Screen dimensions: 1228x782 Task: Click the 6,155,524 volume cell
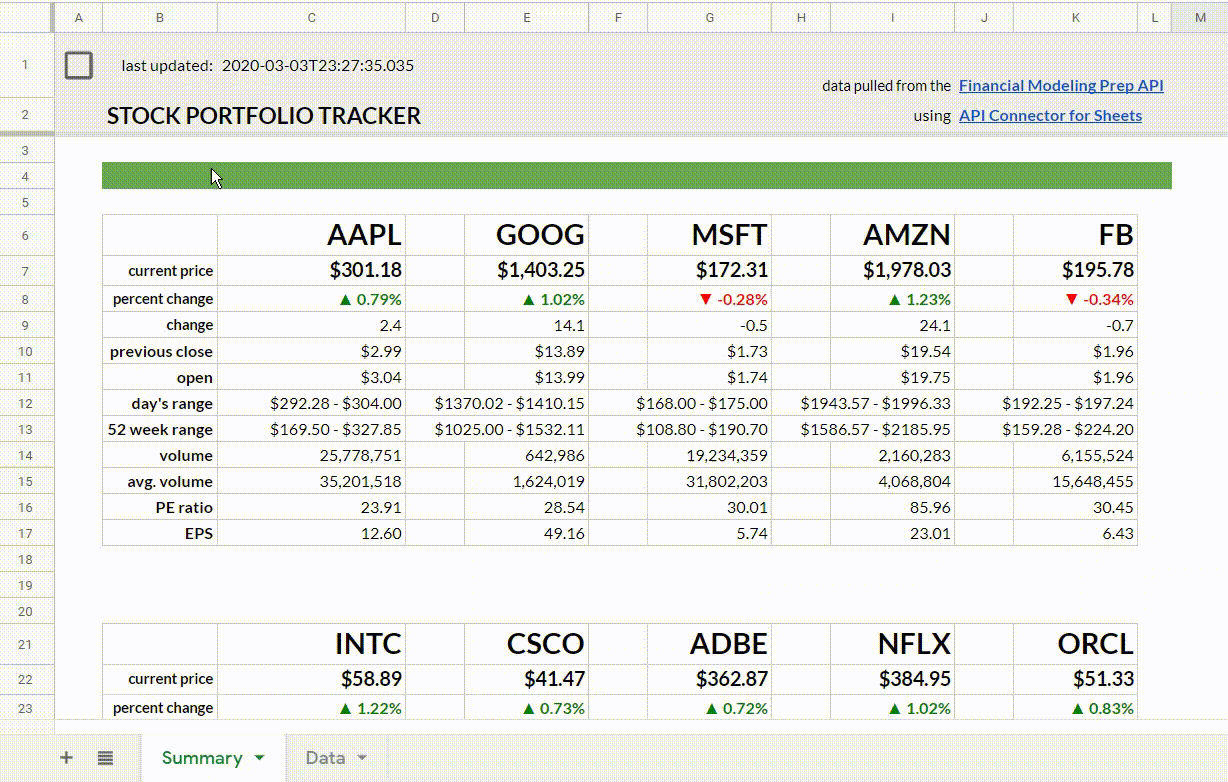click(x=1075, y=455)
